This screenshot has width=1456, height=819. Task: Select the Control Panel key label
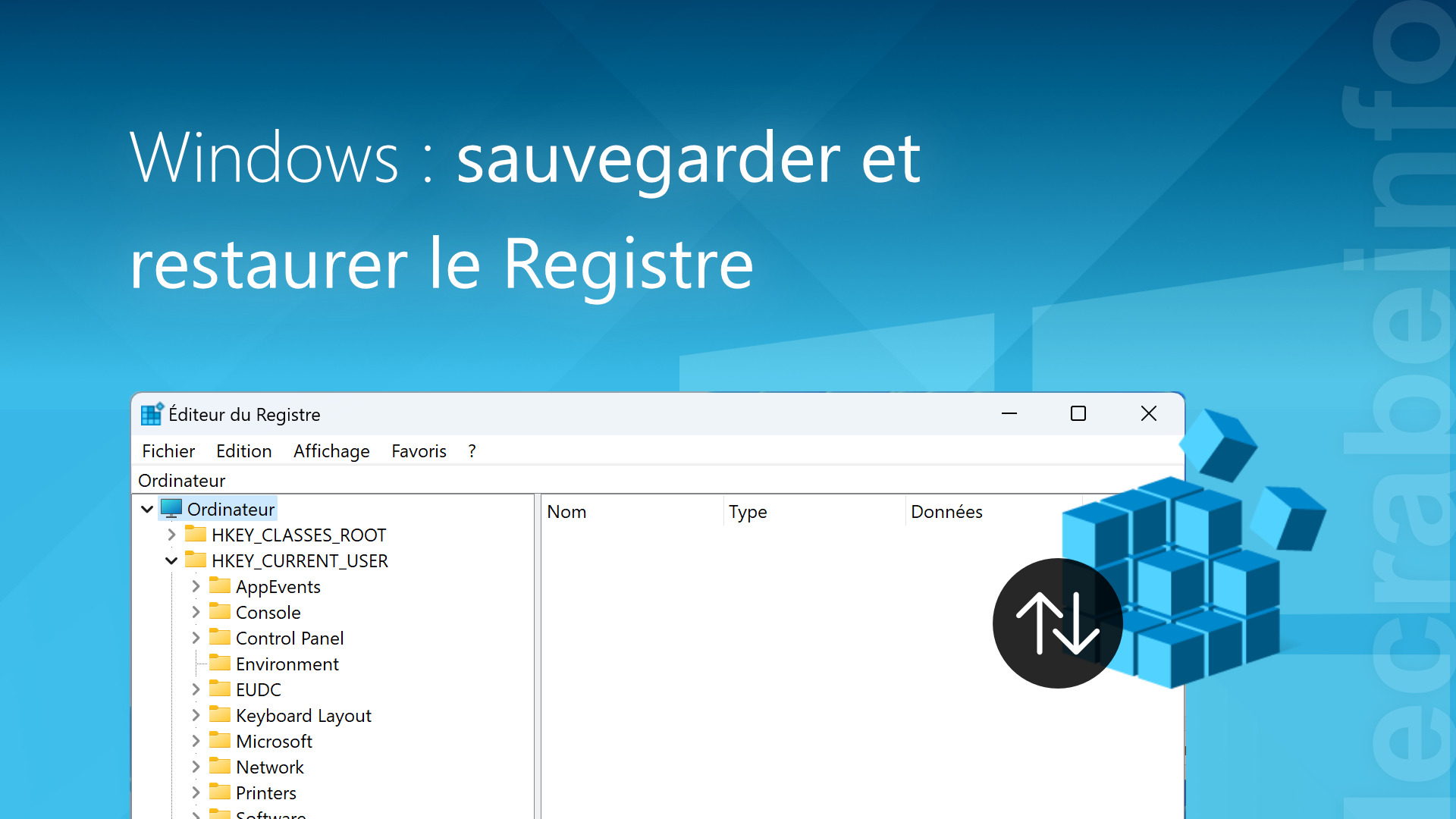click(x=290, y=639)
